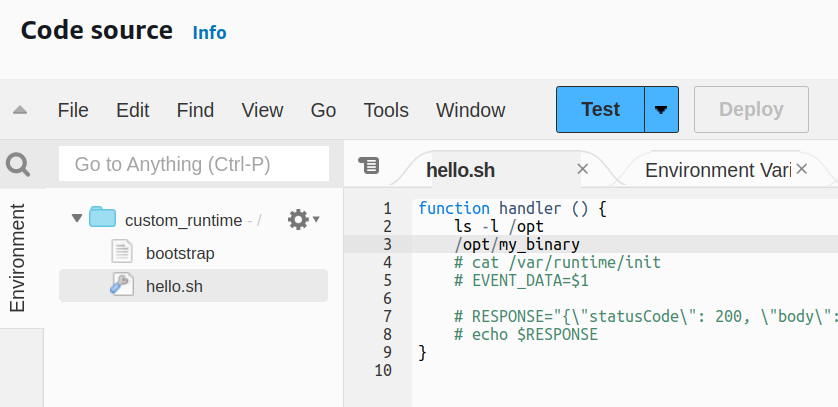Image resolution: width=838 pixels, height=407 pixels.
Task: Open the File menu
Action: tap(73, 110)
